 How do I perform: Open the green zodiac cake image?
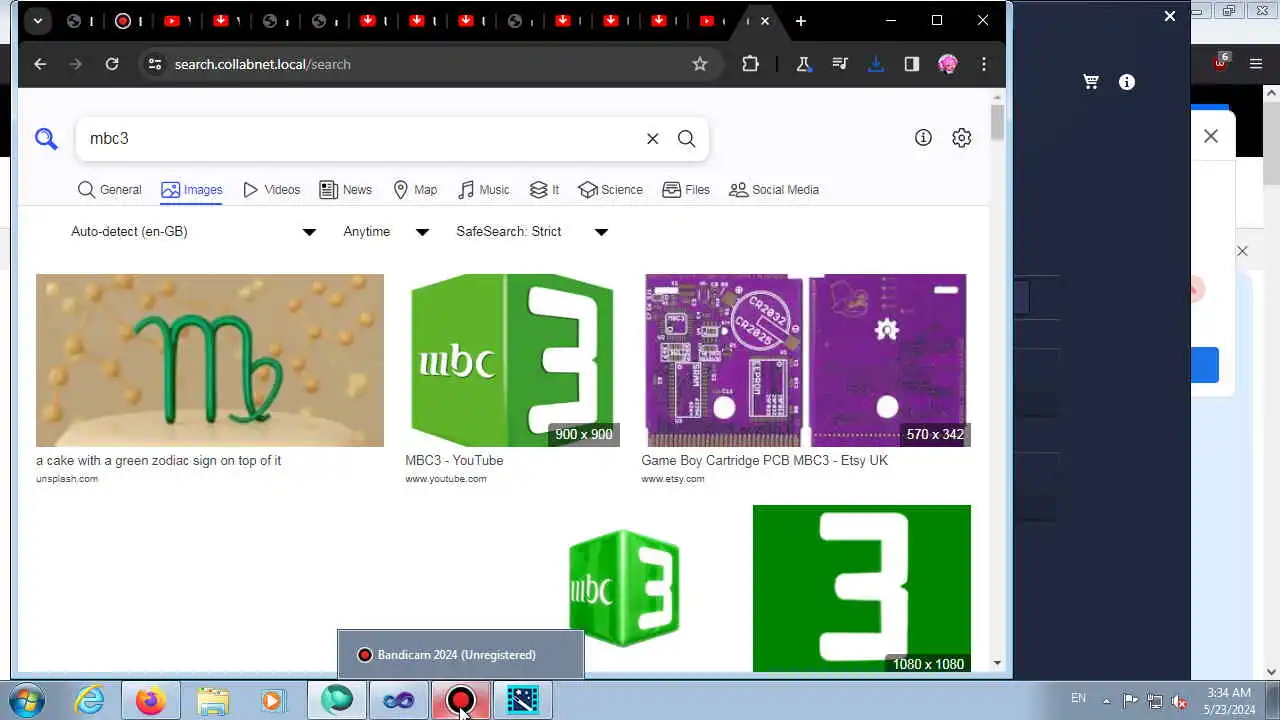[210, 360]
